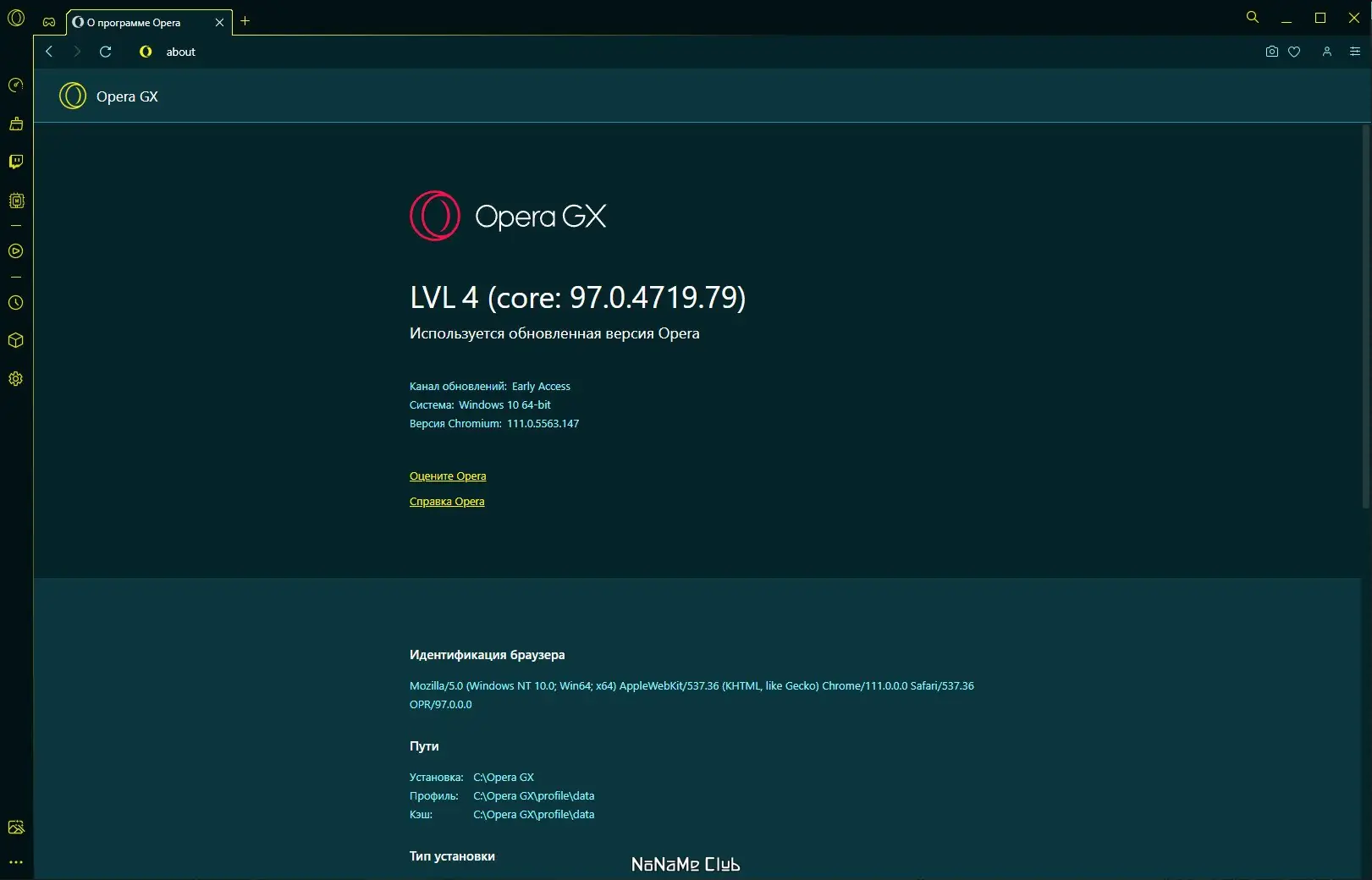
Task: Open Twitch panel in sidebar
Action: click(x=16, y=162)
